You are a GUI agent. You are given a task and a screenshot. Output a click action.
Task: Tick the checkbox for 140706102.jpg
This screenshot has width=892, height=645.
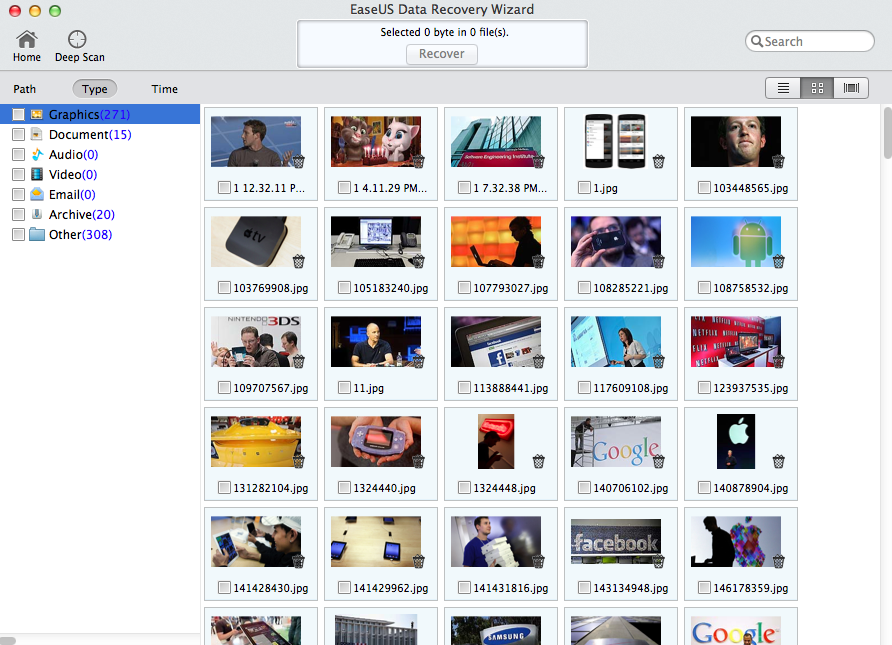click(x=584, y=487)
